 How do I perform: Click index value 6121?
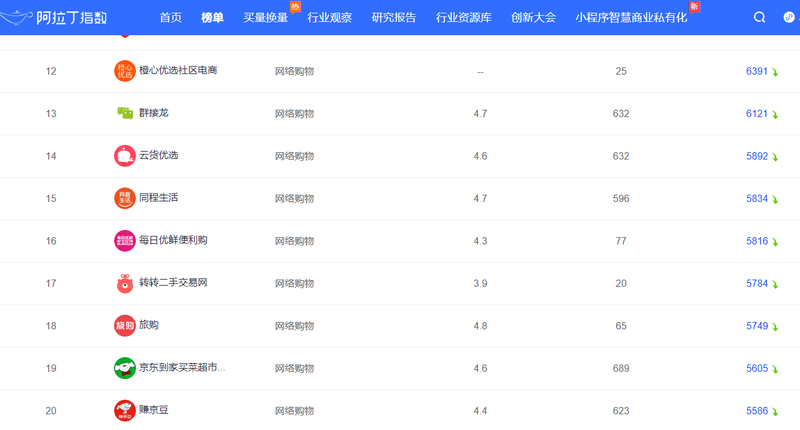757,113
